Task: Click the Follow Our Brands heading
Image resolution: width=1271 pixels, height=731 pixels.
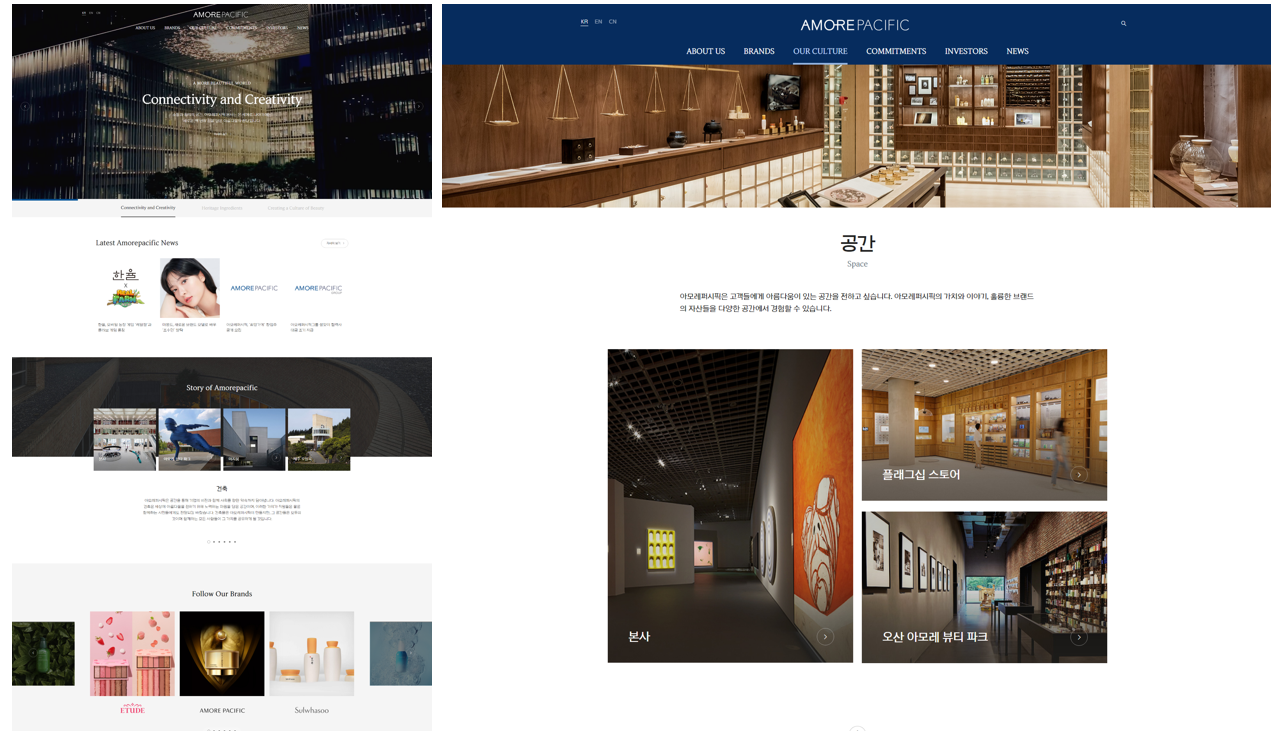Action: 222,594
